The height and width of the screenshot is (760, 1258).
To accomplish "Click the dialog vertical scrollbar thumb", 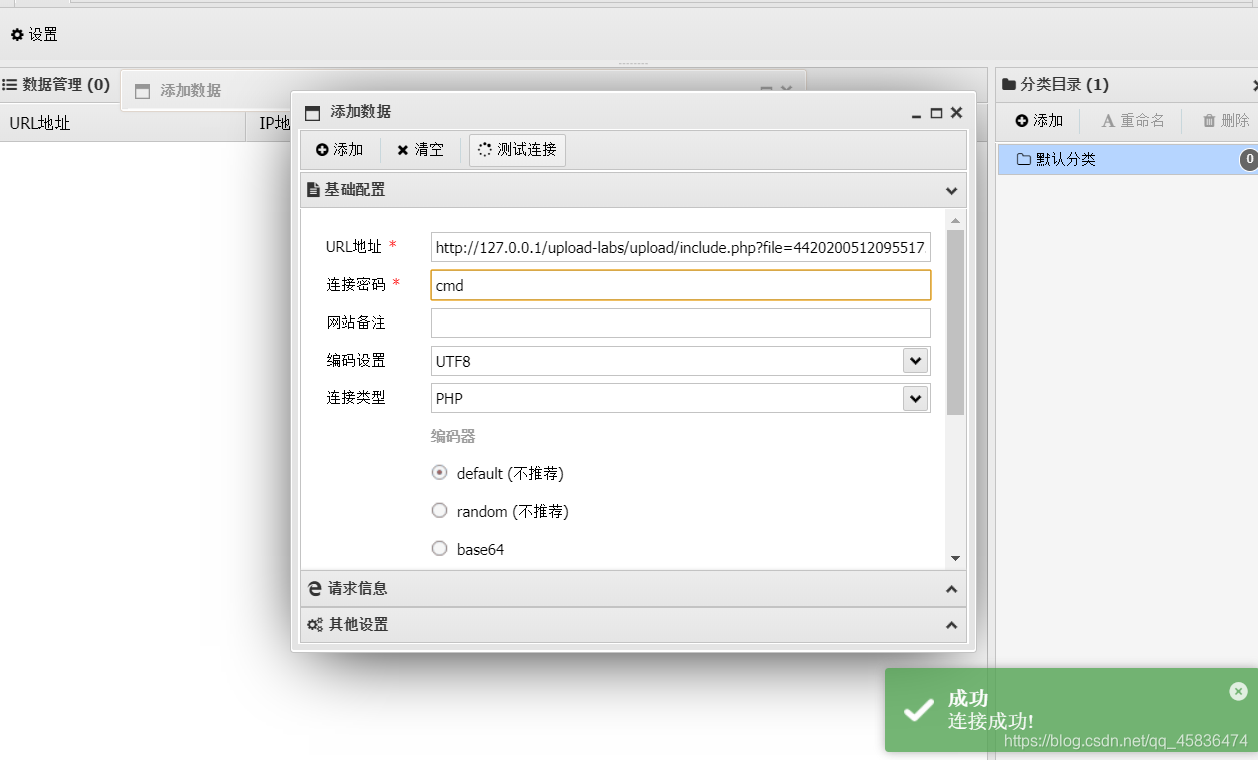I will 955,322.
